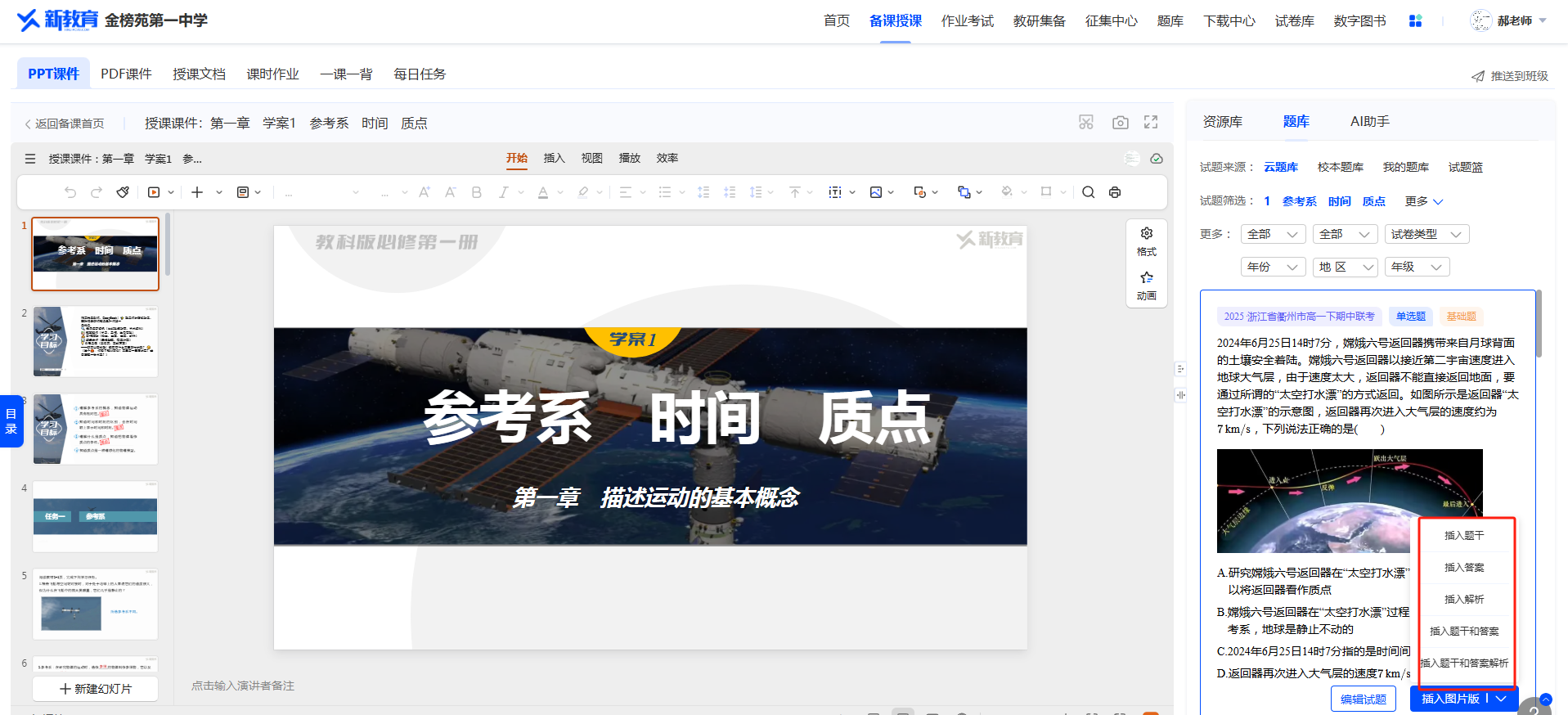The height and width of the screenshot is (715, 1568).
Task: Click the undo arrow in the toolbar
Action: [x=70, y=192]
